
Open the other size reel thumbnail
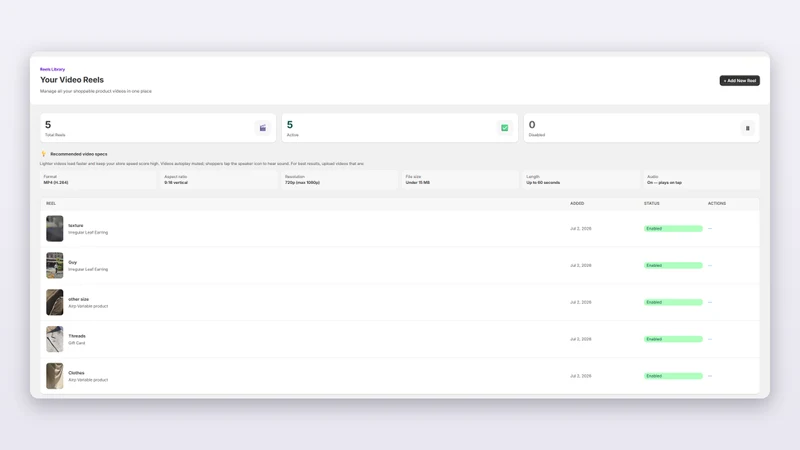point(55,302)
